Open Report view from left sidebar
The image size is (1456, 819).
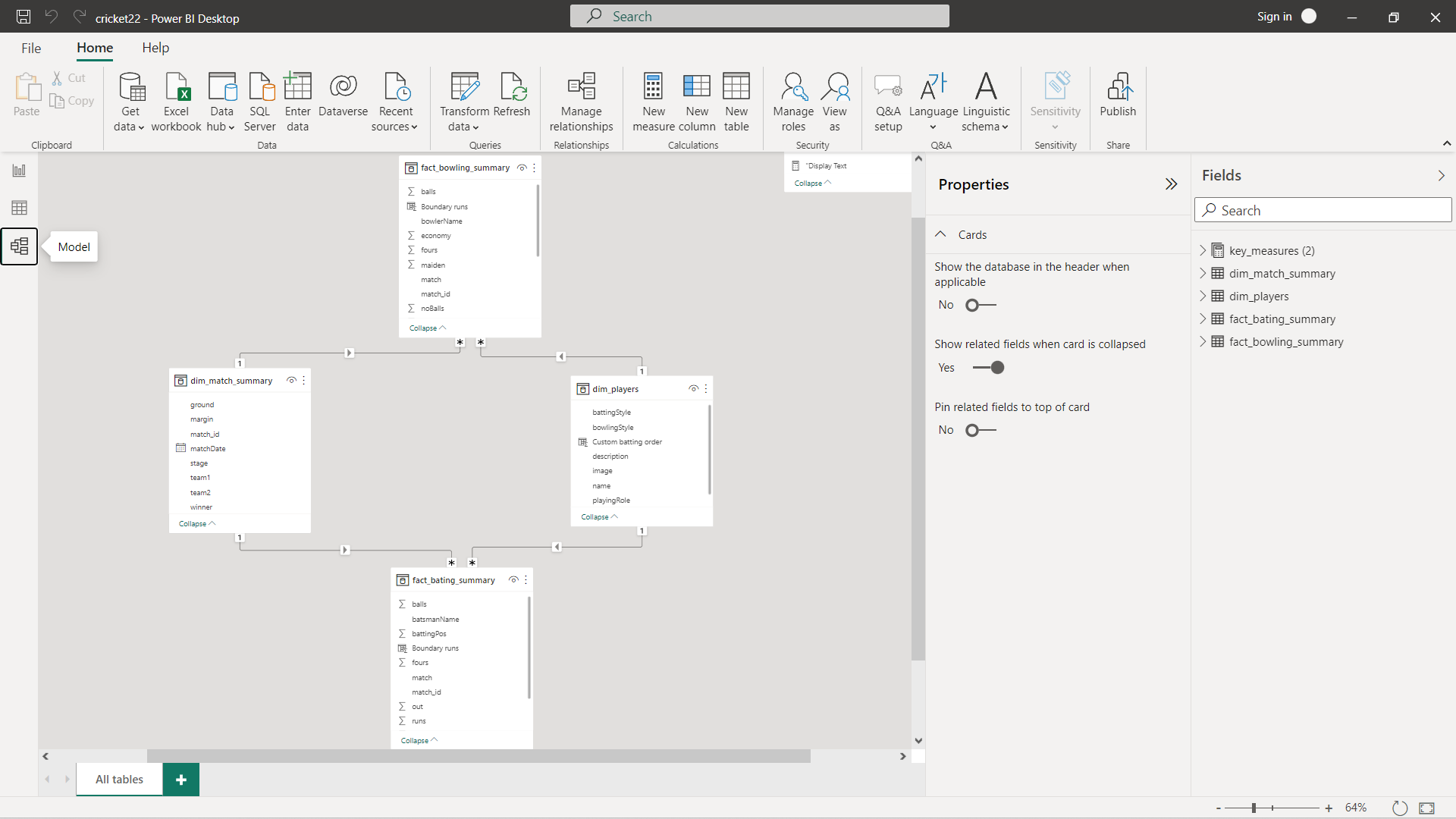[19, 171]
